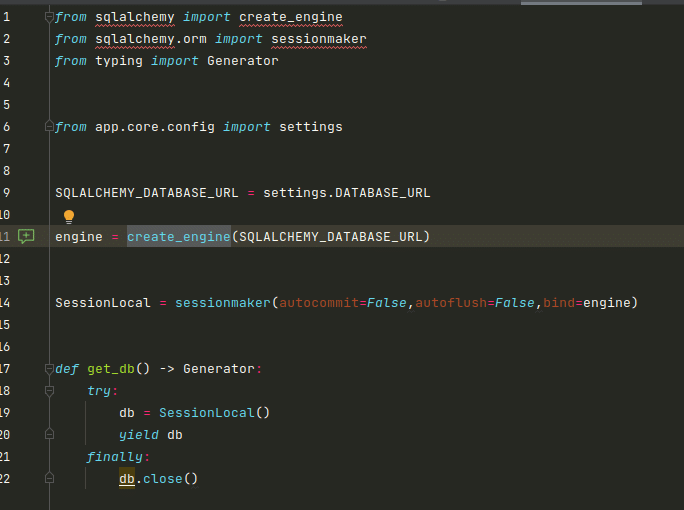684x510 pixels.
Task: Click settings.DATABASE_URL expression
Action: pyautogui.click(x=346, y=193)
